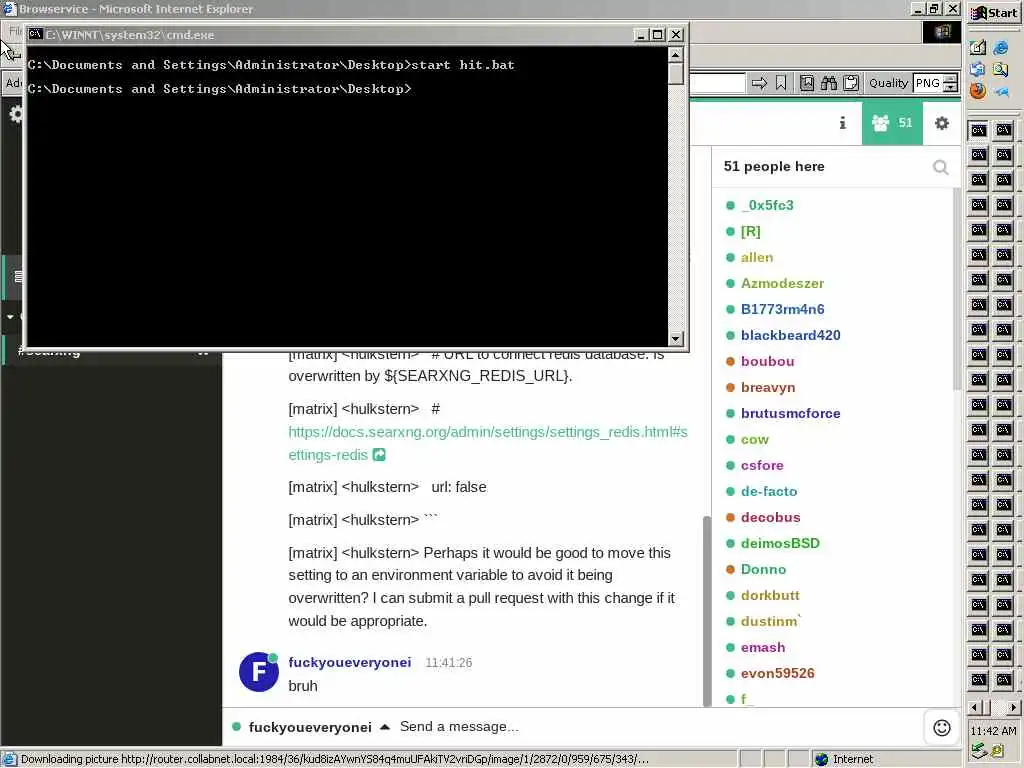
Task: Select user allen in people list
Action: pos(756,257)
